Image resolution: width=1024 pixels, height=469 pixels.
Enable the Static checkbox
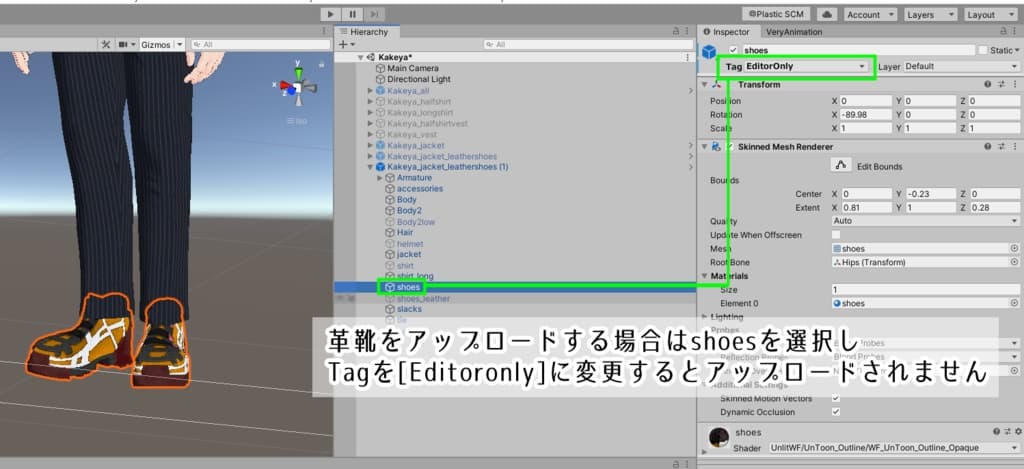point(983,50)
